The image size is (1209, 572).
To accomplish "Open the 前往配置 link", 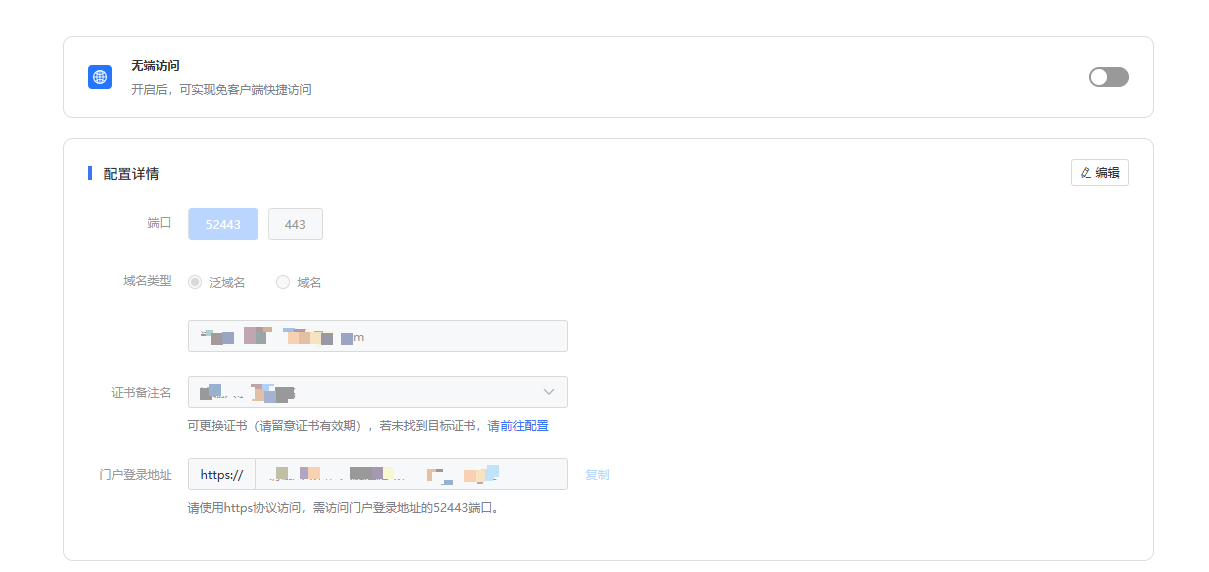I will pos(524,426).
